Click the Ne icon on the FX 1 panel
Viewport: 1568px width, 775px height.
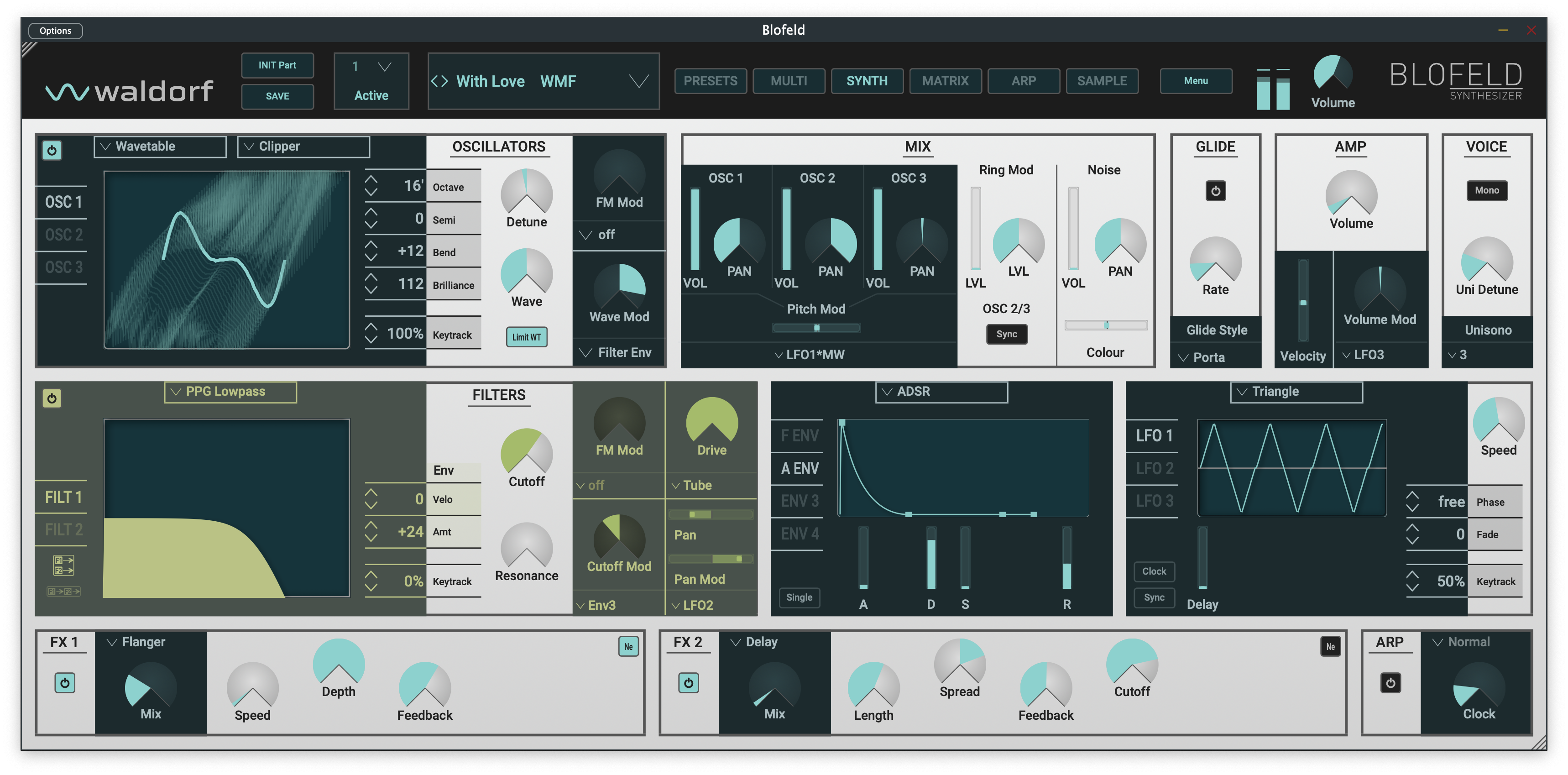coord(629,647)
